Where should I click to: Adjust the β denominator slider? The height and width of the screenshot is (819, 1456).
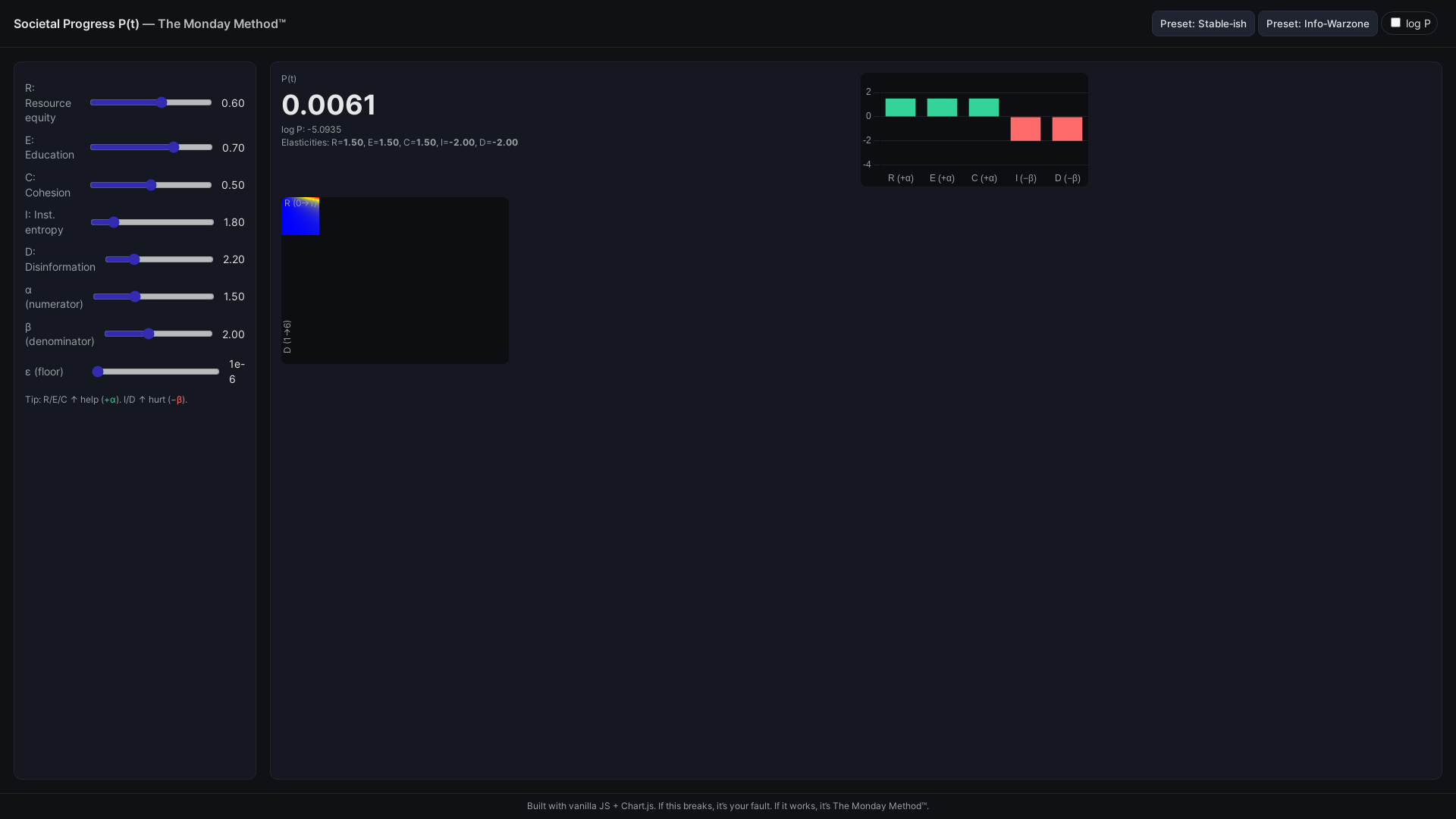click(158, 334)
